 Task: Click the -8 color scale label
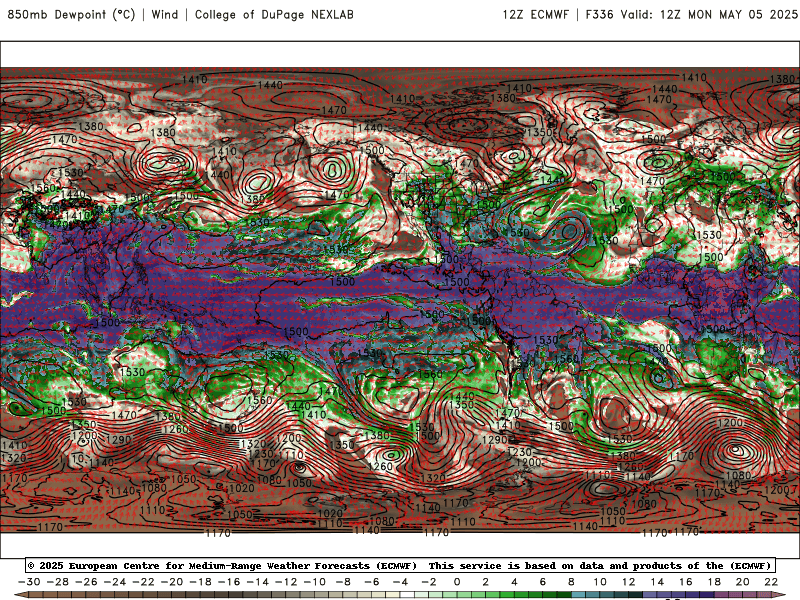point(343,582)
